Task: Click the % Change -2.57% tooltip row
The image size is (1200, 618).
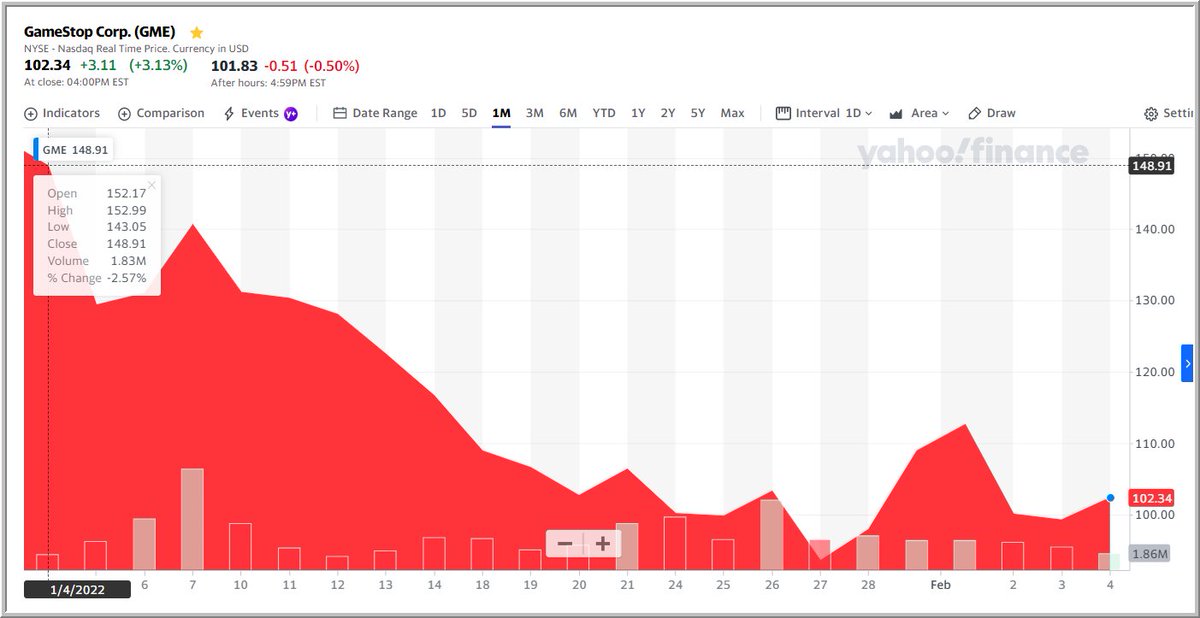Action: click(97, 278)
